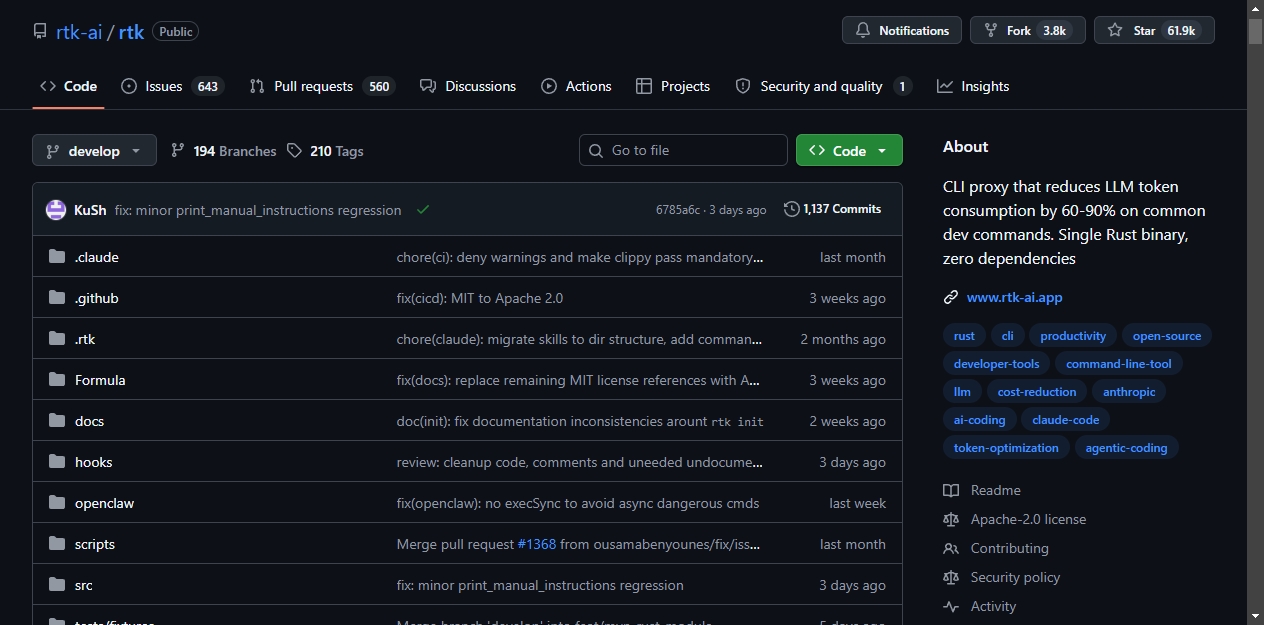Click the .claude folder icon

coord(57,257)
